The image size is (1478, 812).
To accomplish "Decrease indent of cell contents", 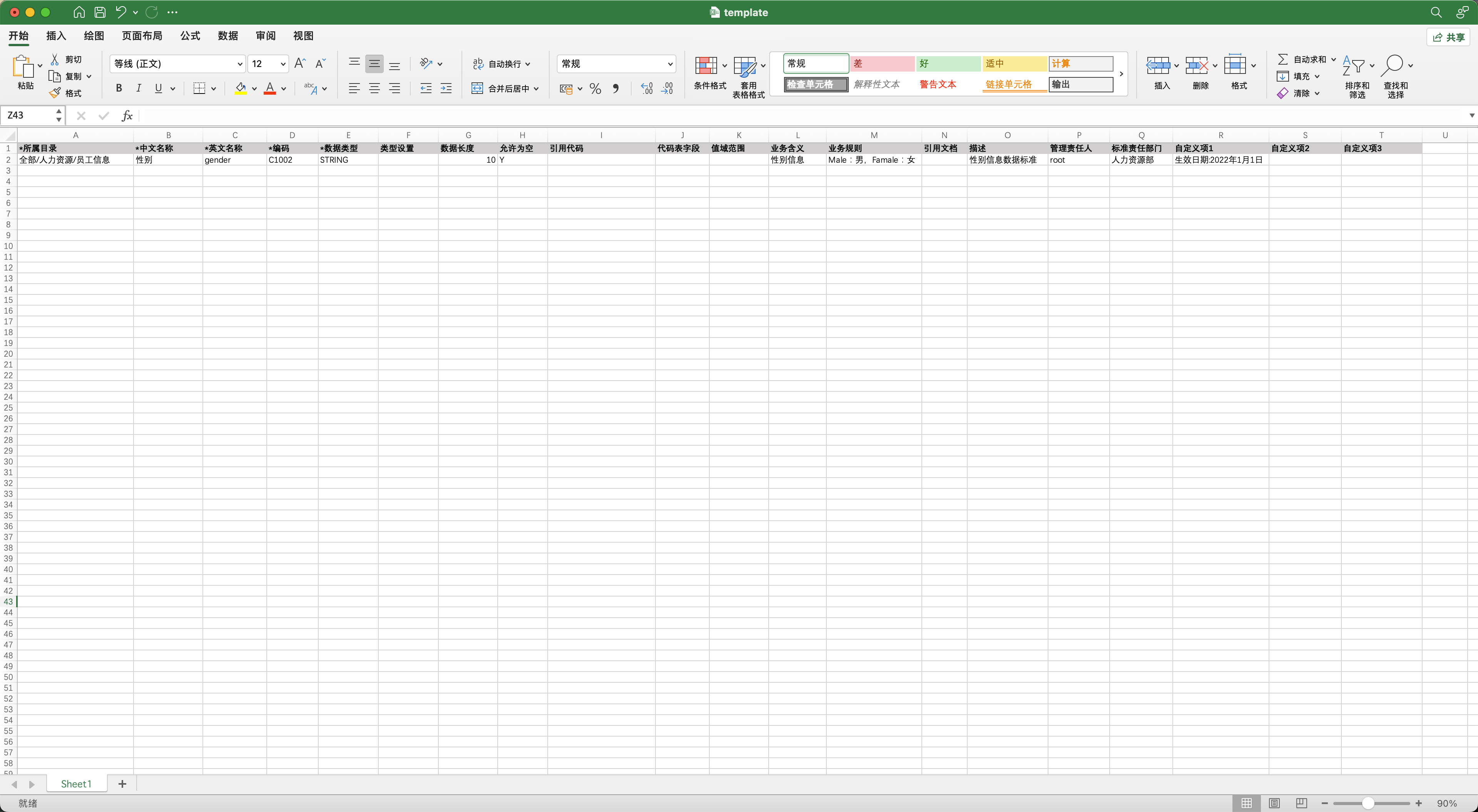I will point(426,89).
